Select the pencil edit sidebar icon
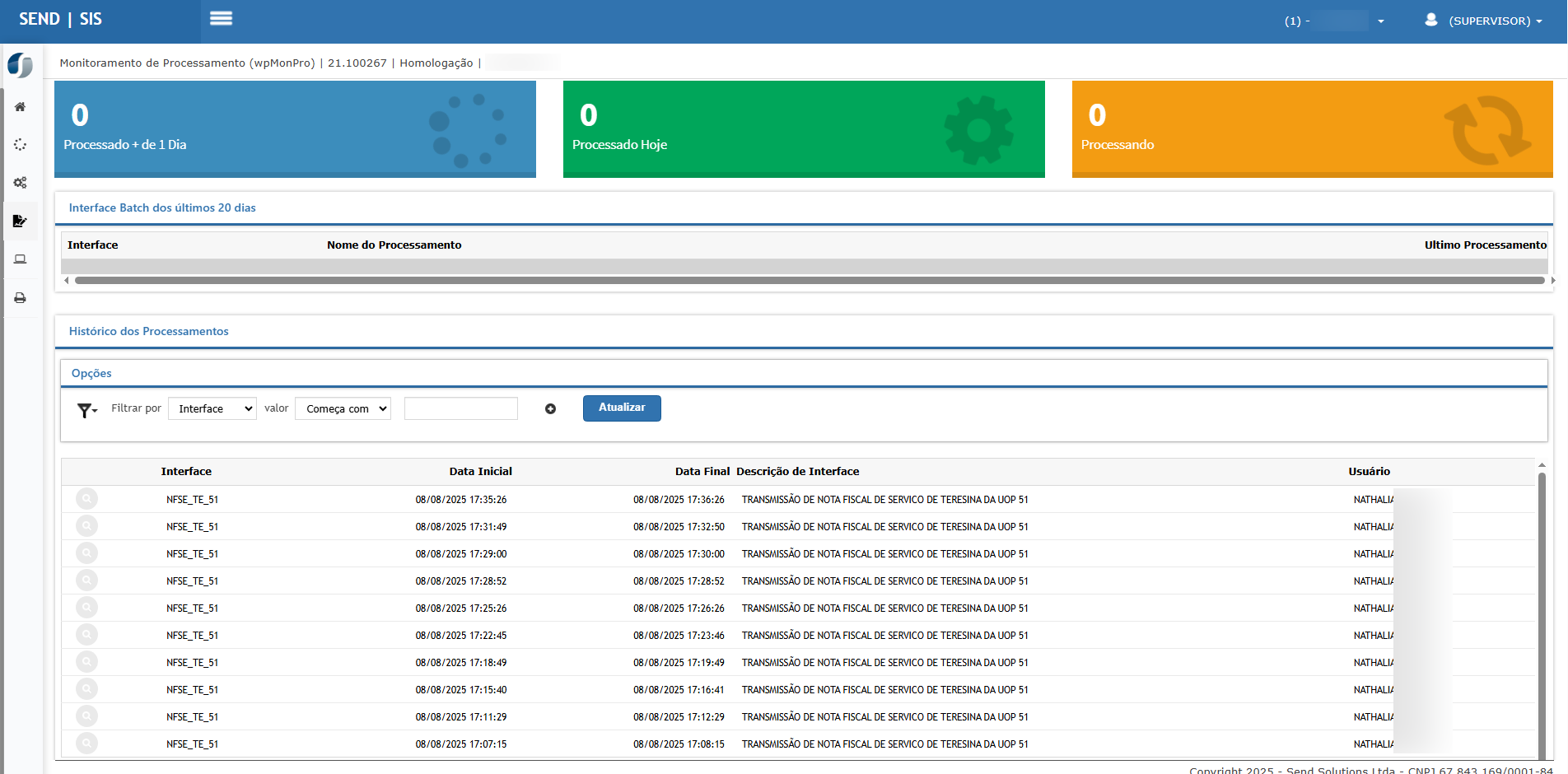Screen dimensions: 1568x774 pyautogui.click(x=21, y=221)
